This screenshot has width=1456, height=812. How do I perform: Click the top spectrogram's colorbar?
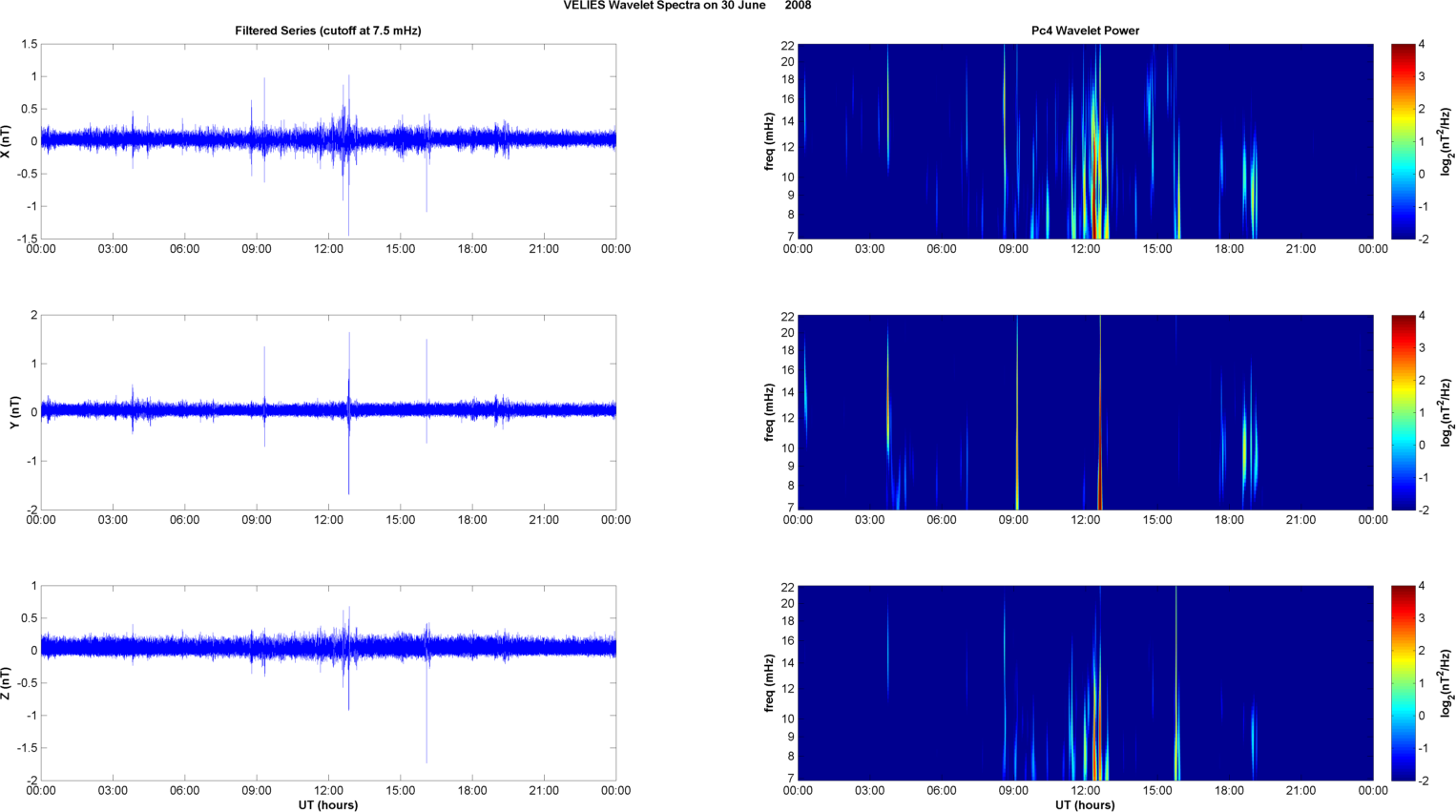pos(1403,141)
